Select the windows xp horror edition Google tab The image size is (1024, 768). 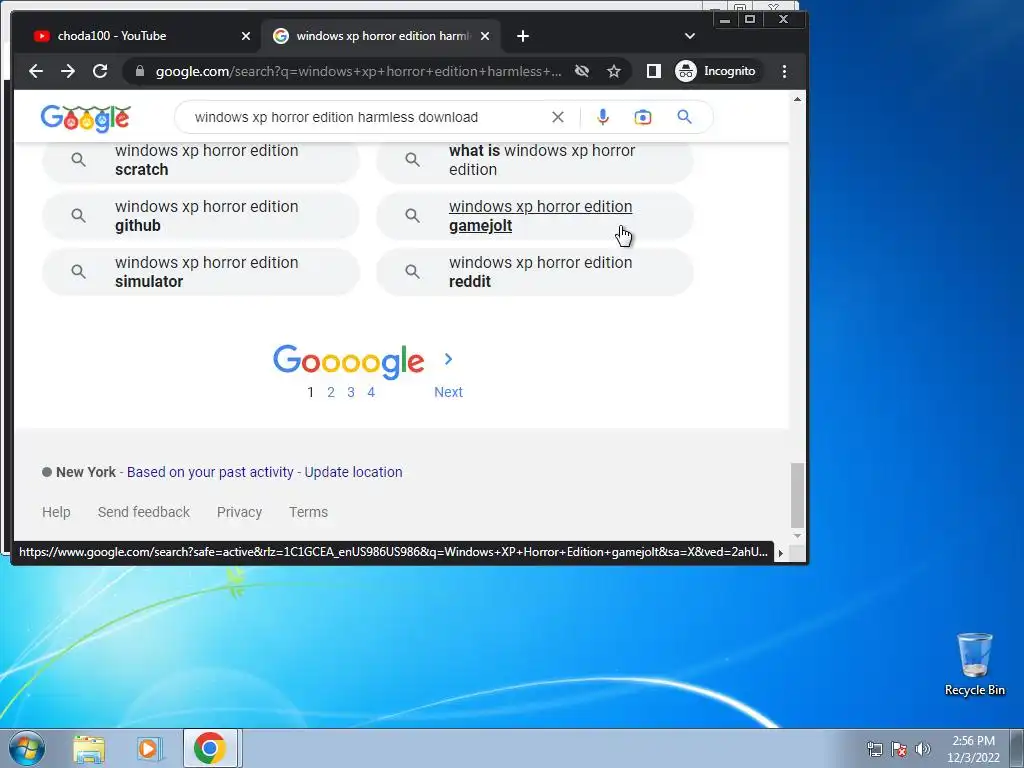pos(381,36)
